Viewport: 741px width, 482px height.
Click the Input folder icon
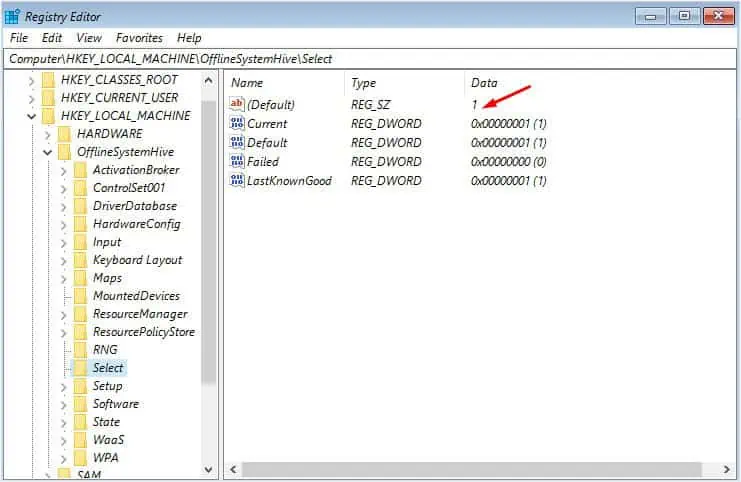pos(80,242)
